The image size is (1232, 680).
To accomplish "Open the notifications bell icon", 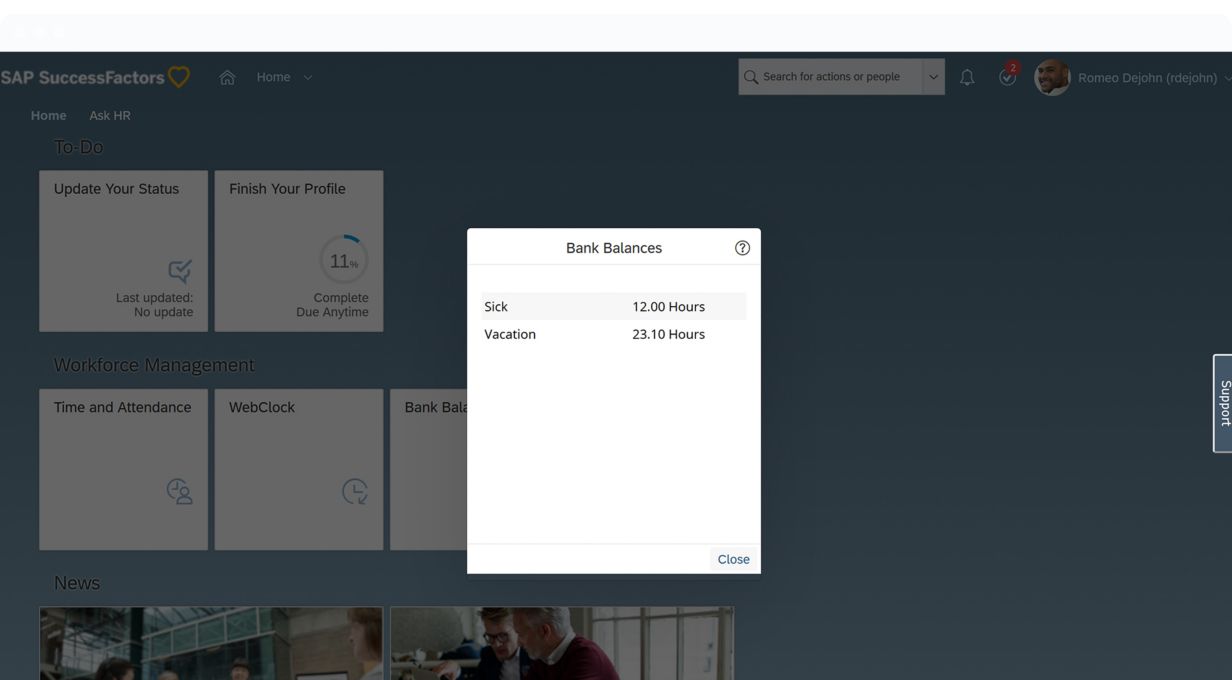I will [x=967, y=78].
